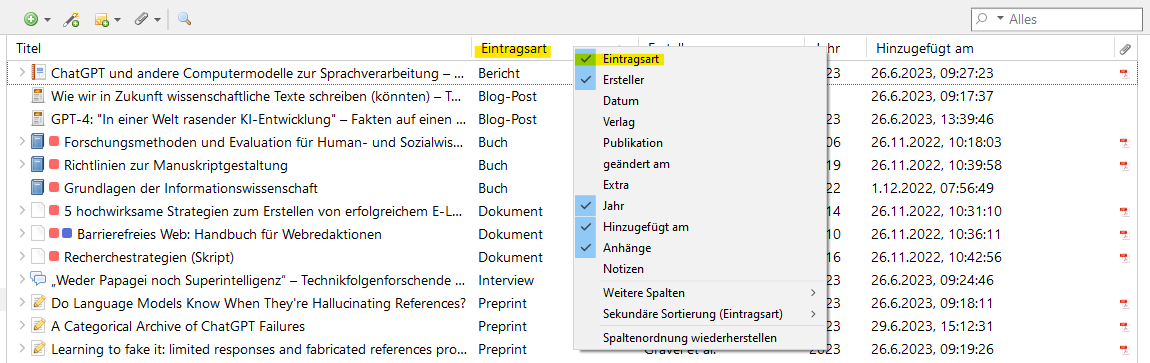Click blog post icon of GPT-4 row

38,119
